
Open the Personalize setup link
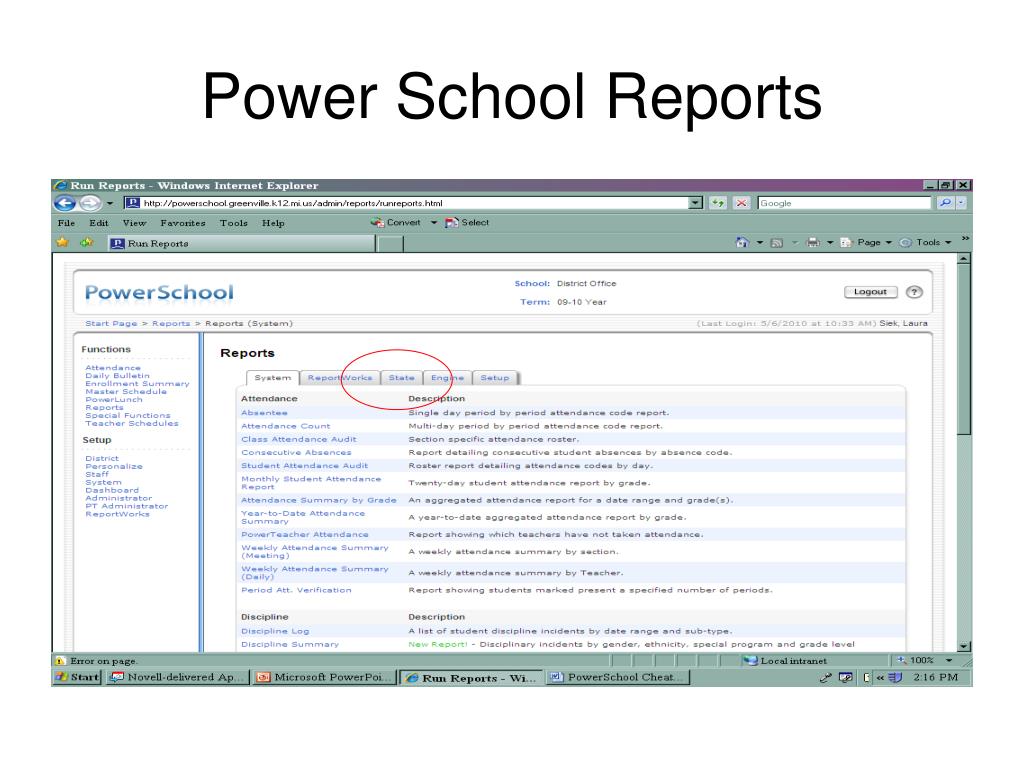coord(114,466)
